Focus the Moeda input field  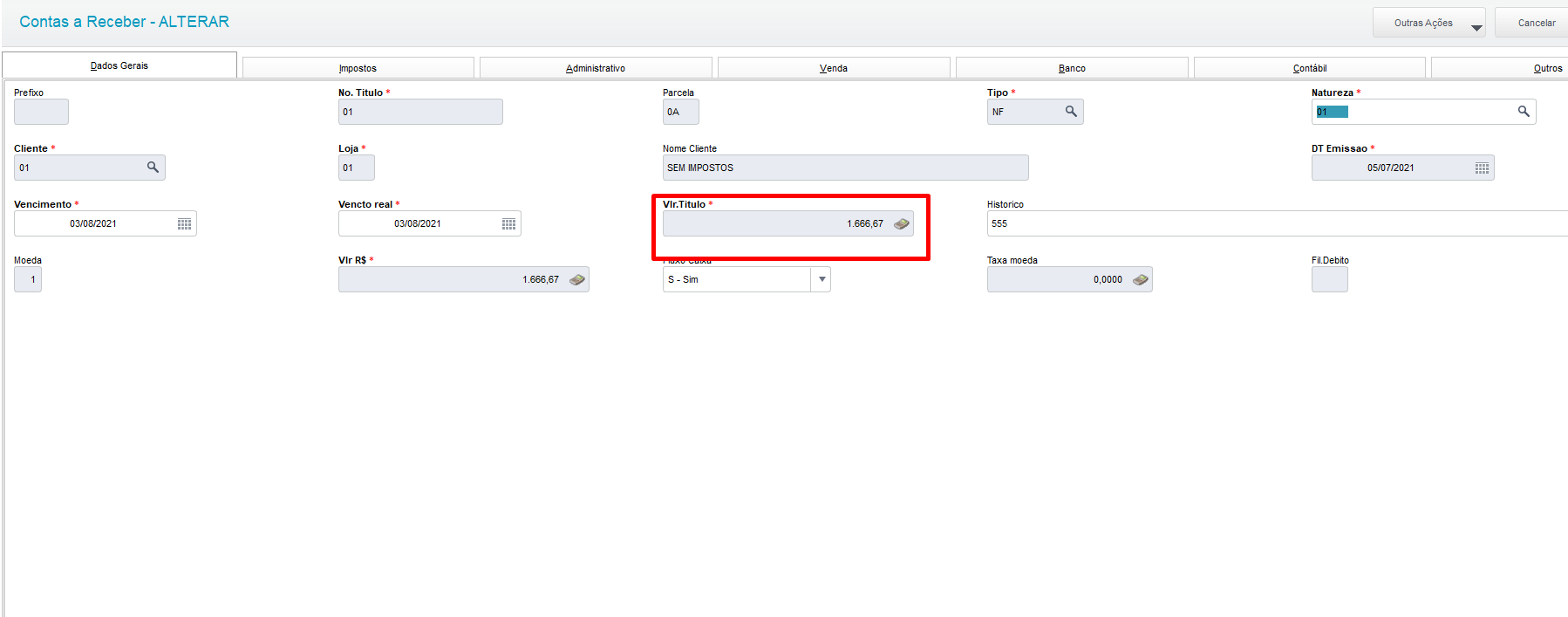coord(28,279)
